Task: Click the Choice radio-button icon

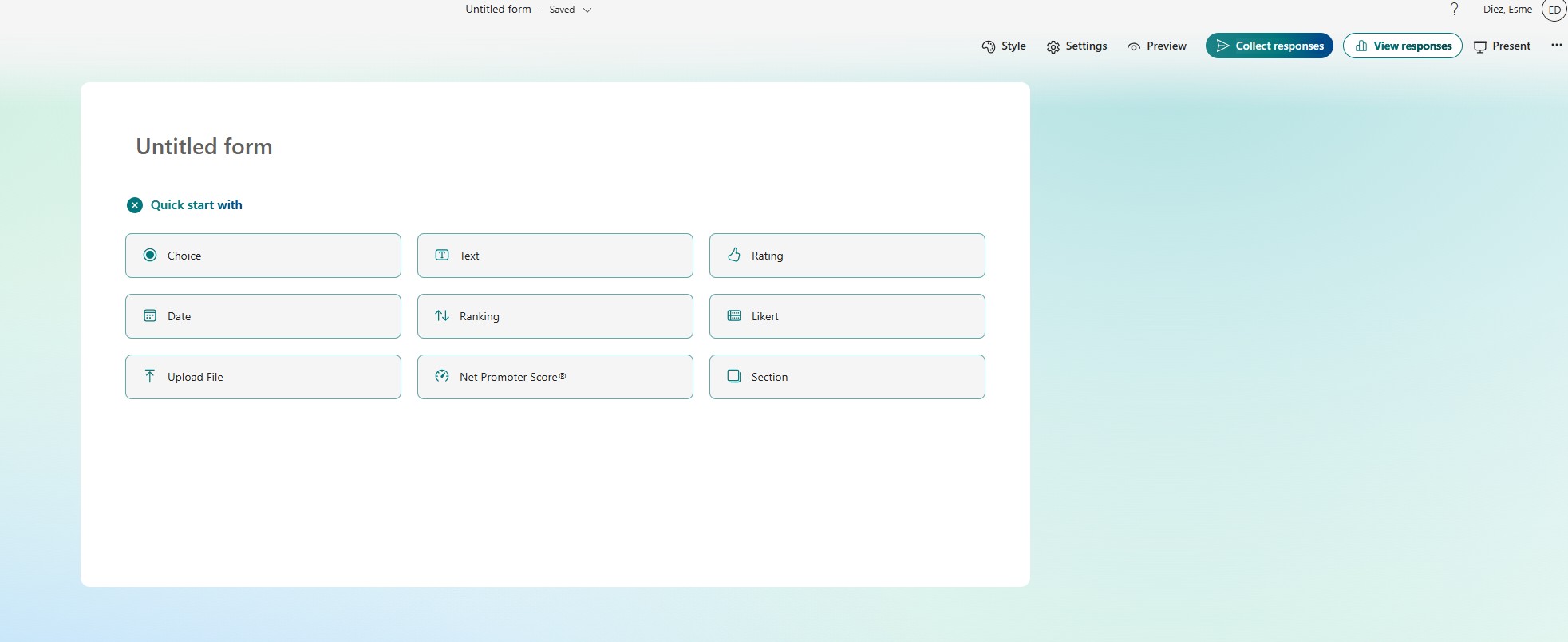Action: click(149, 256)
